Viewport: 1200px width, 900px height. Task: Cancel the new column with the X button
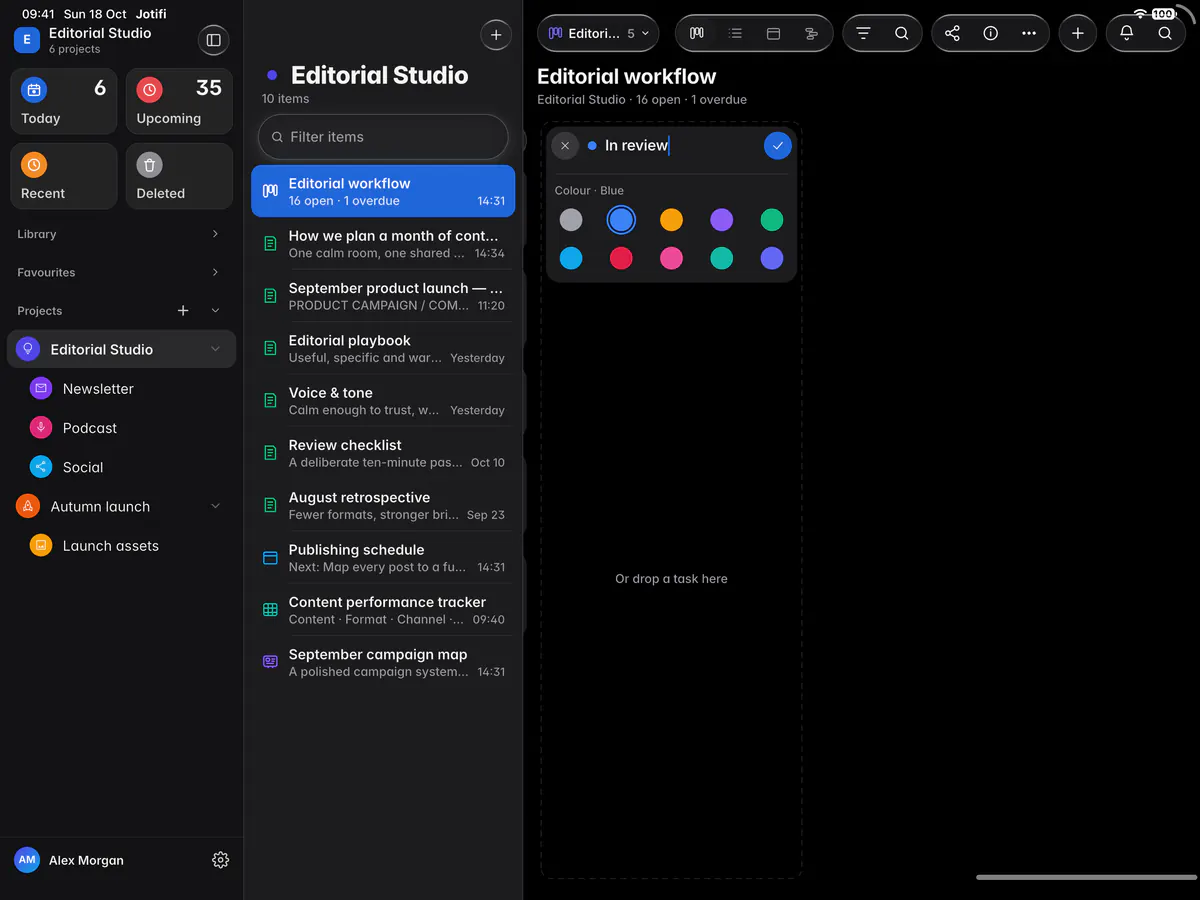point(565,146)
